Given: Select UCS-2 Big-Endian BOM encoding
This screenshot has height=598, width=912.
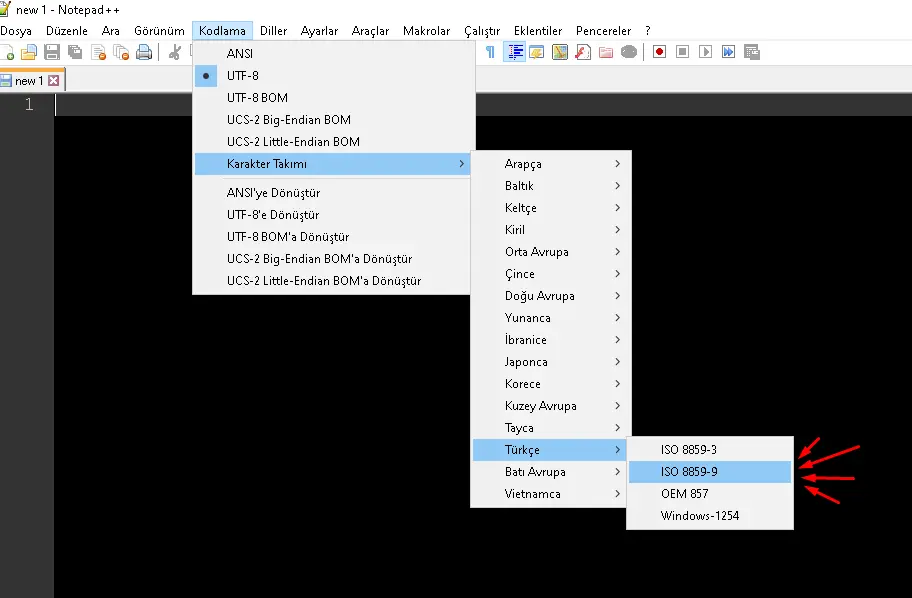Looking at the screenshot, I should pyautogui.click(x=334, y=120).
